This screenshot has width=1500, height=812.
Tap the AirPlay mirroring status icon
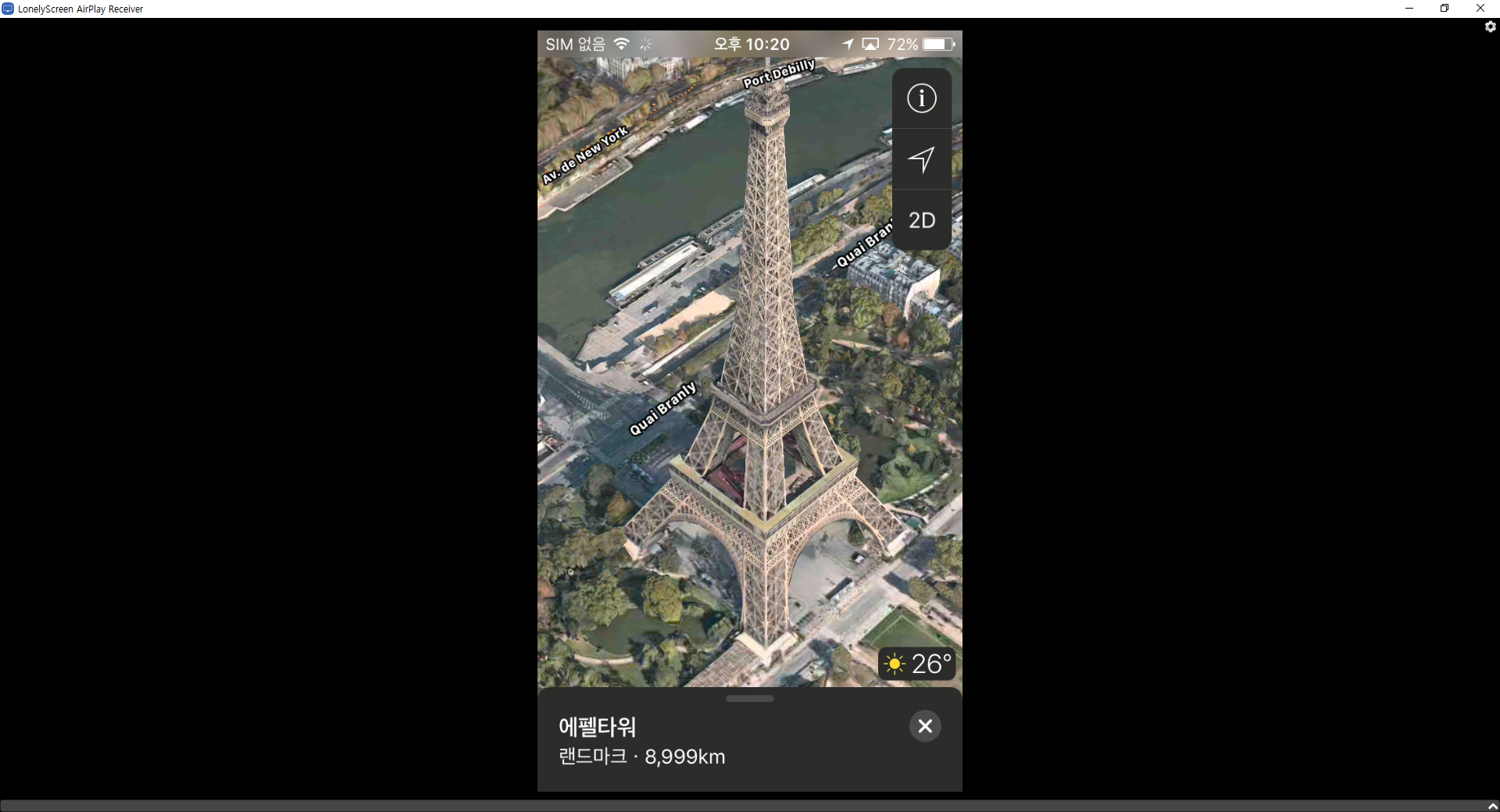click(870, 45)
